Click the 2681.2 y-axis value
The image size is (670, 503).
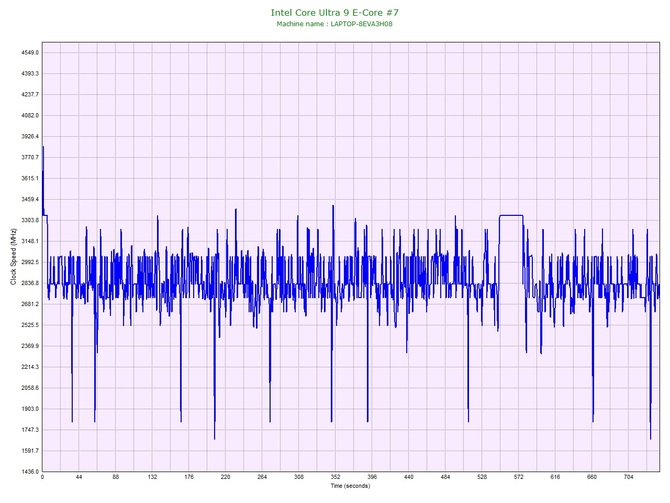[x=30, y=304]
